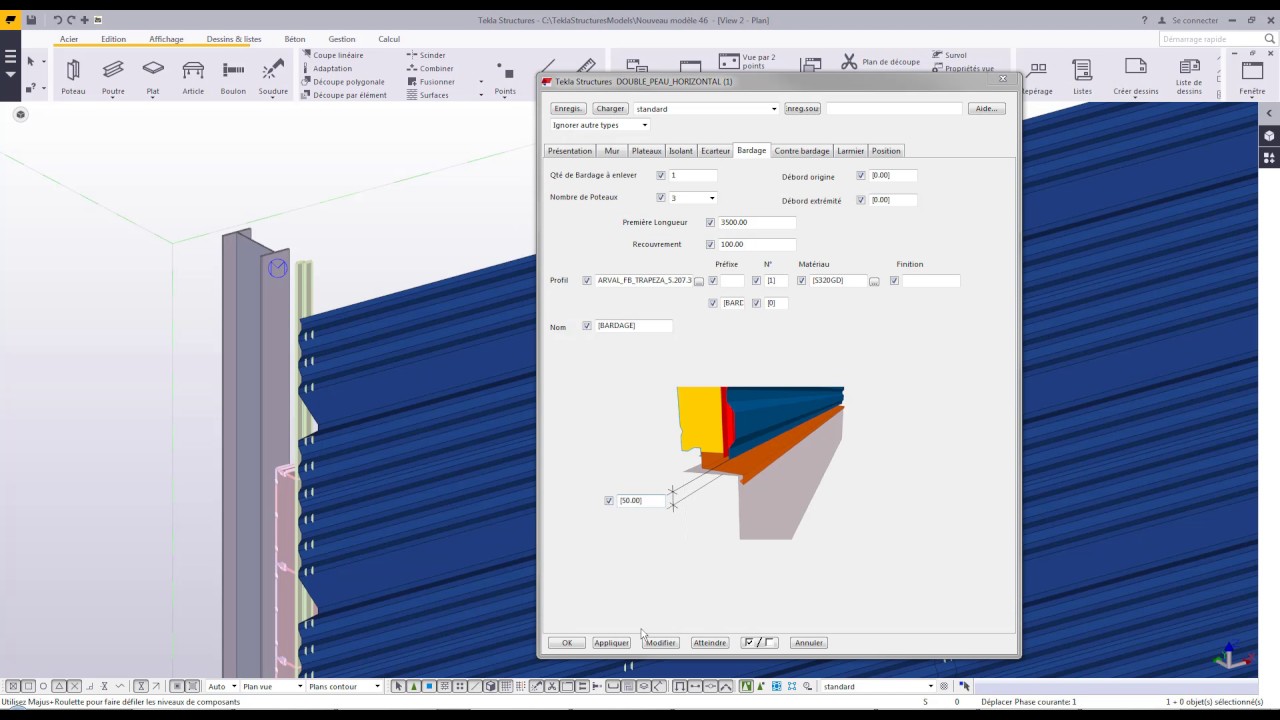Click the Appliquer button
Viewport: 1280px width, 720px height.
click(611, 643)
